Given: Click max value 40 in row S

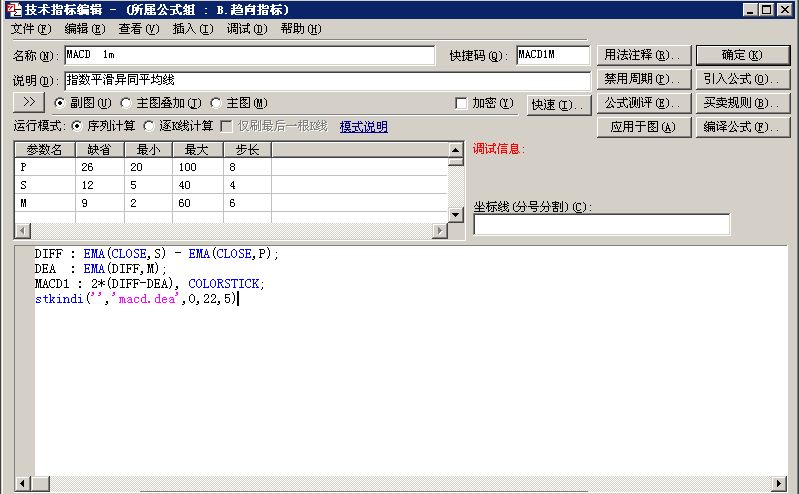Looking at the screenshot, I should (x=198, y=185).
